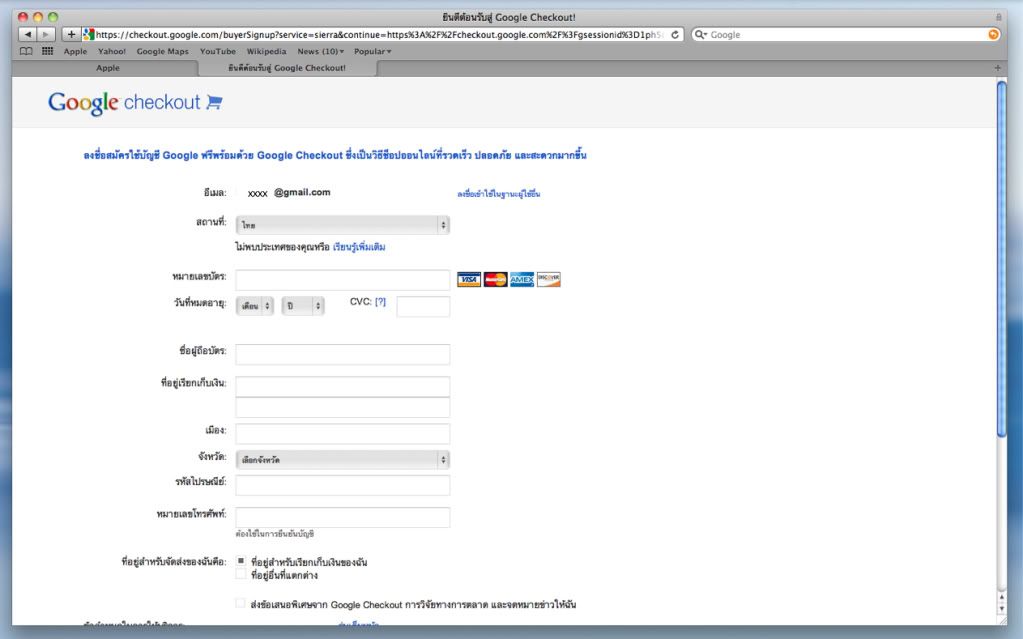The image size is (1023, 639).
Task: Click the phone number input field
Action: pos(343,517)
